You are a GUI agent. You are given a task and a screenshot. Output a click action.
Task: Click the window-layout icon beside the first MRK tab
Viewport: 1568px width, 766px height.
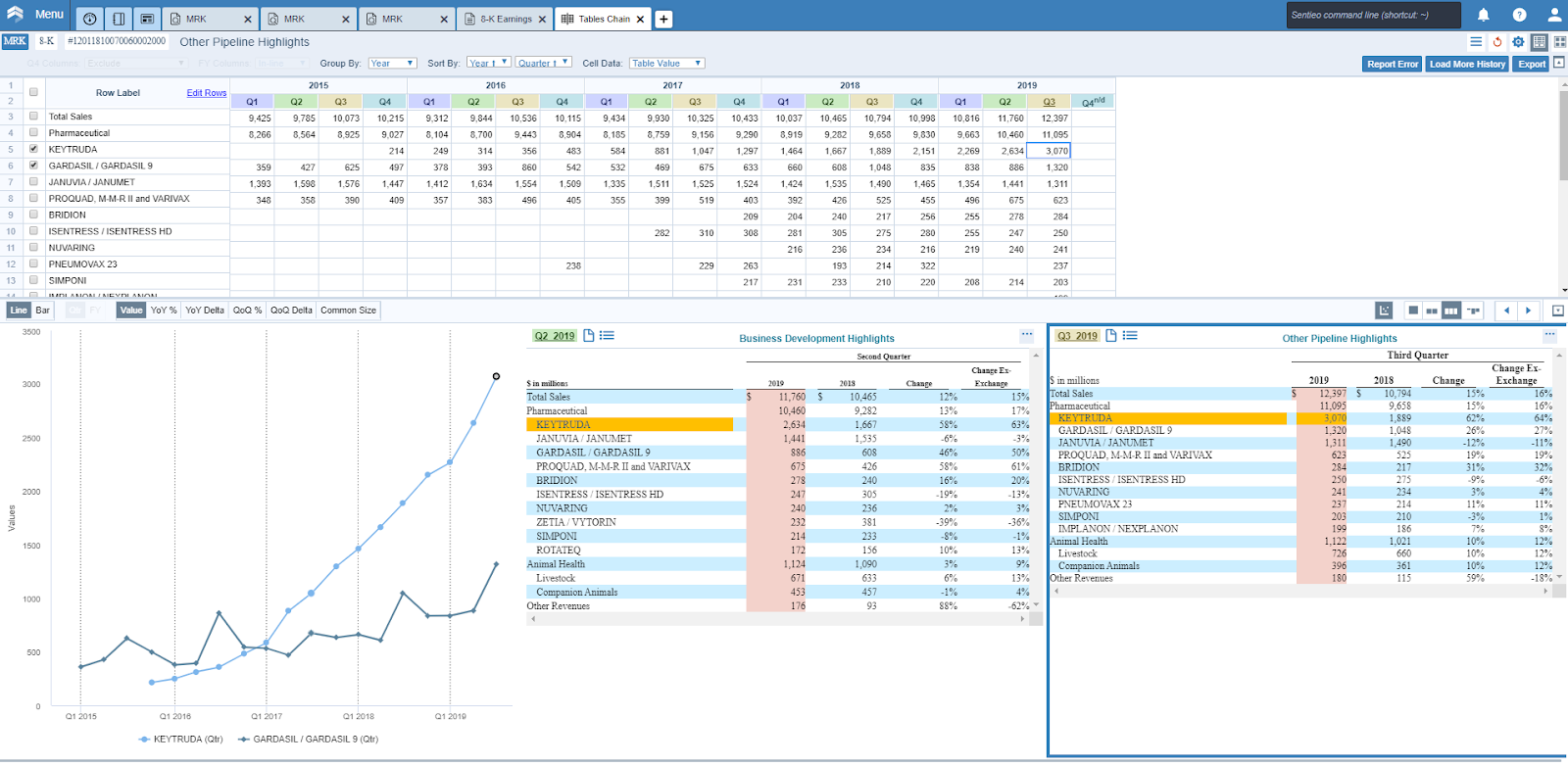pos(147,19)
